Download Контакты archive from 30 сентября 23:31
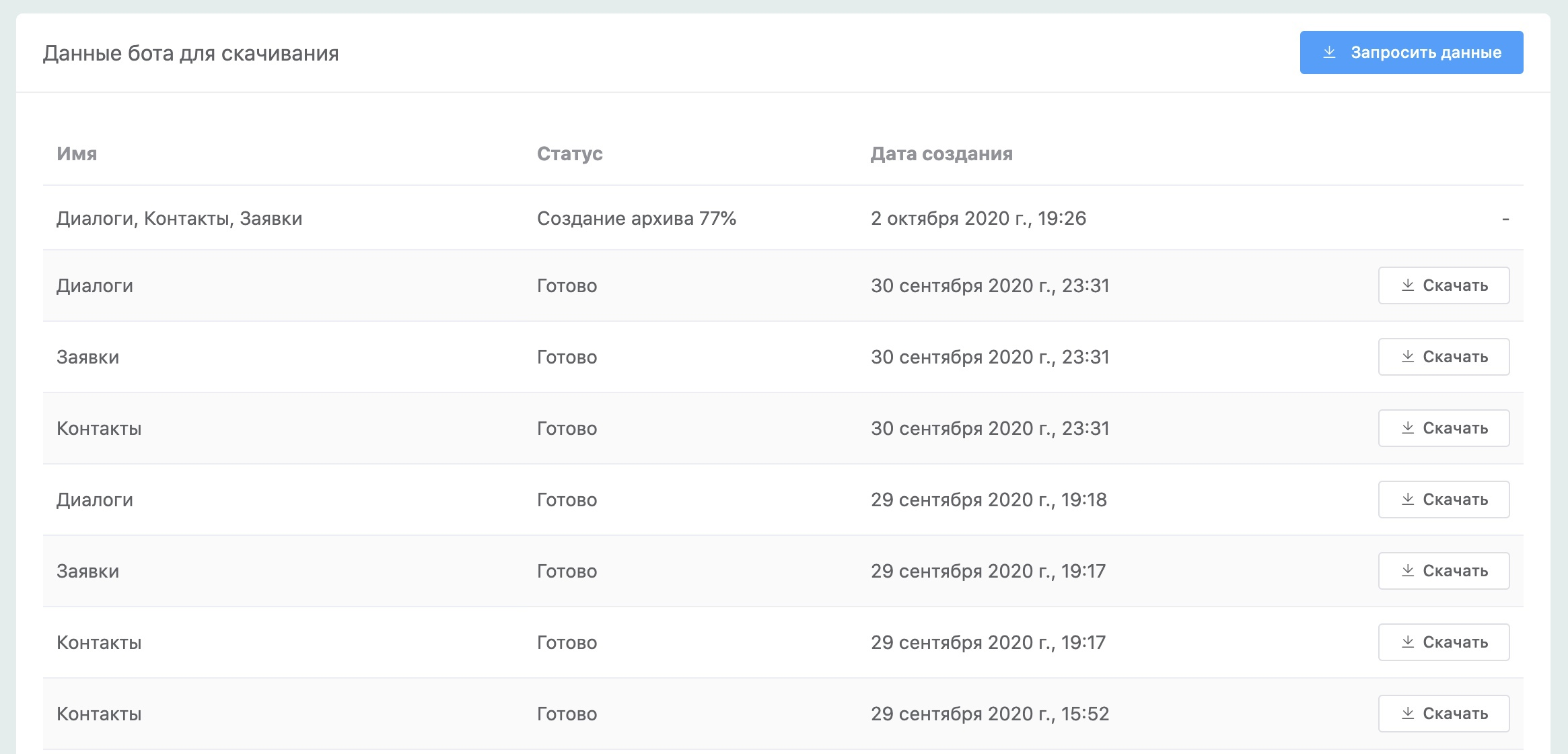Screen dimensions: 1568x754 (x=1444, y=428)
